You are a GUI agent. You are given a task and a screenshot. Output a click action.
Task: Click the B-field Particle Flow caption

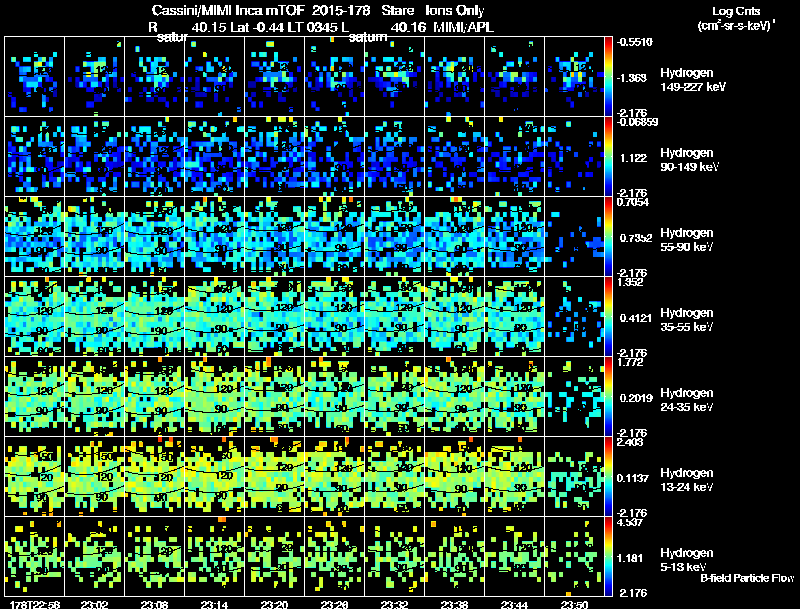(x=747, y=578)
